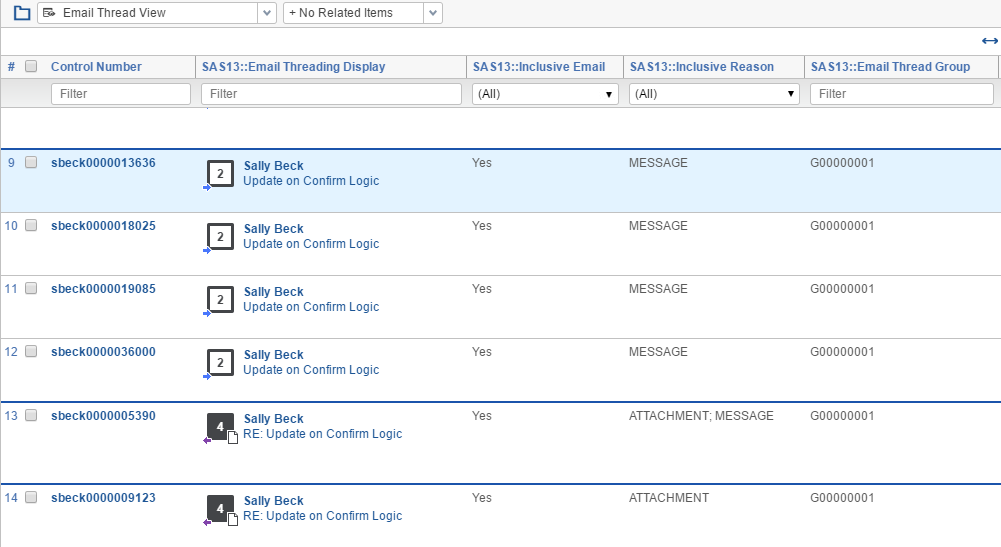Focus the Email Threading Display filter field
The image size is (1001, 547).
(331, 94)
